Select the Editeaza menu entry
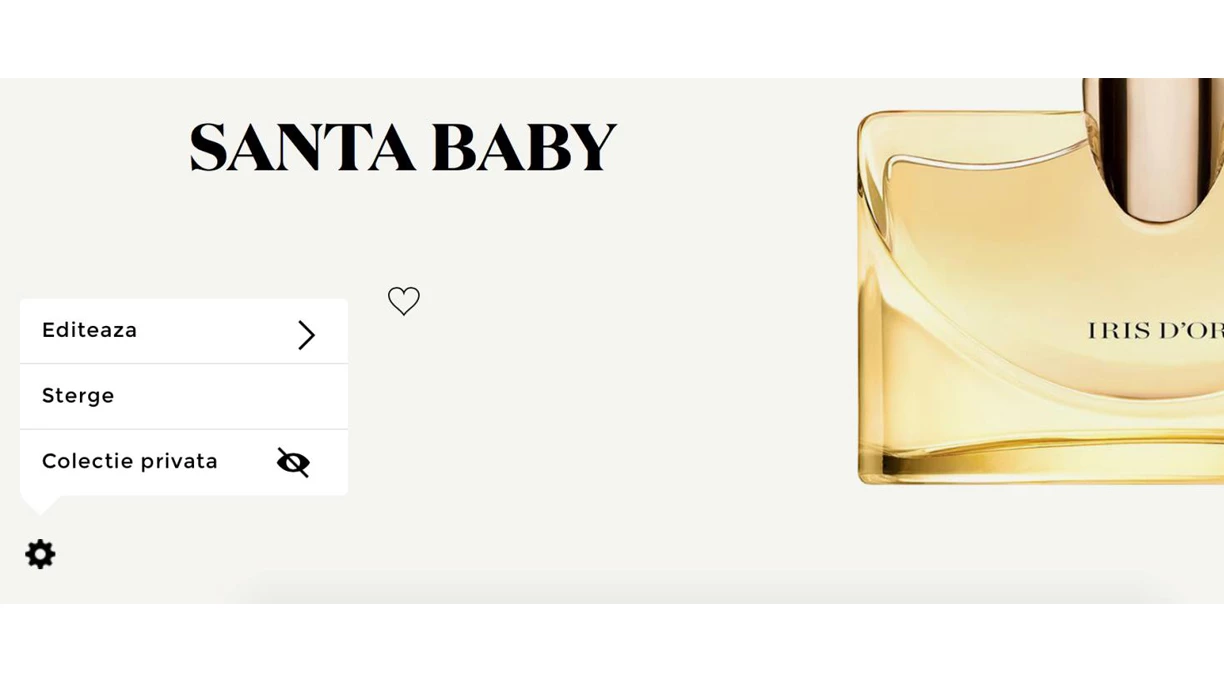 [184, 331]
